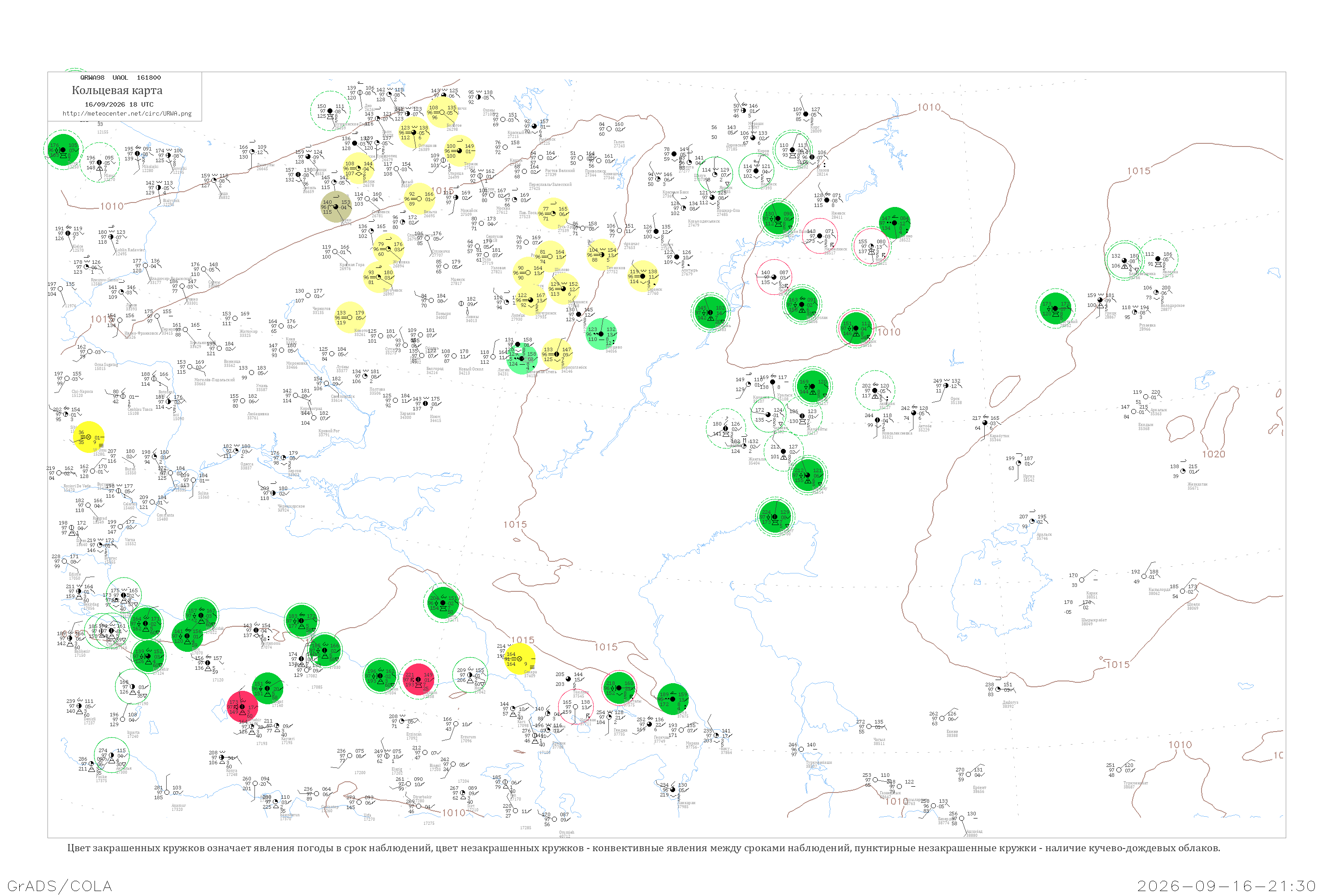Screen dimensions: 1344x896
Task: Select the red Kirsehir station circle
Action: (242, 707)
